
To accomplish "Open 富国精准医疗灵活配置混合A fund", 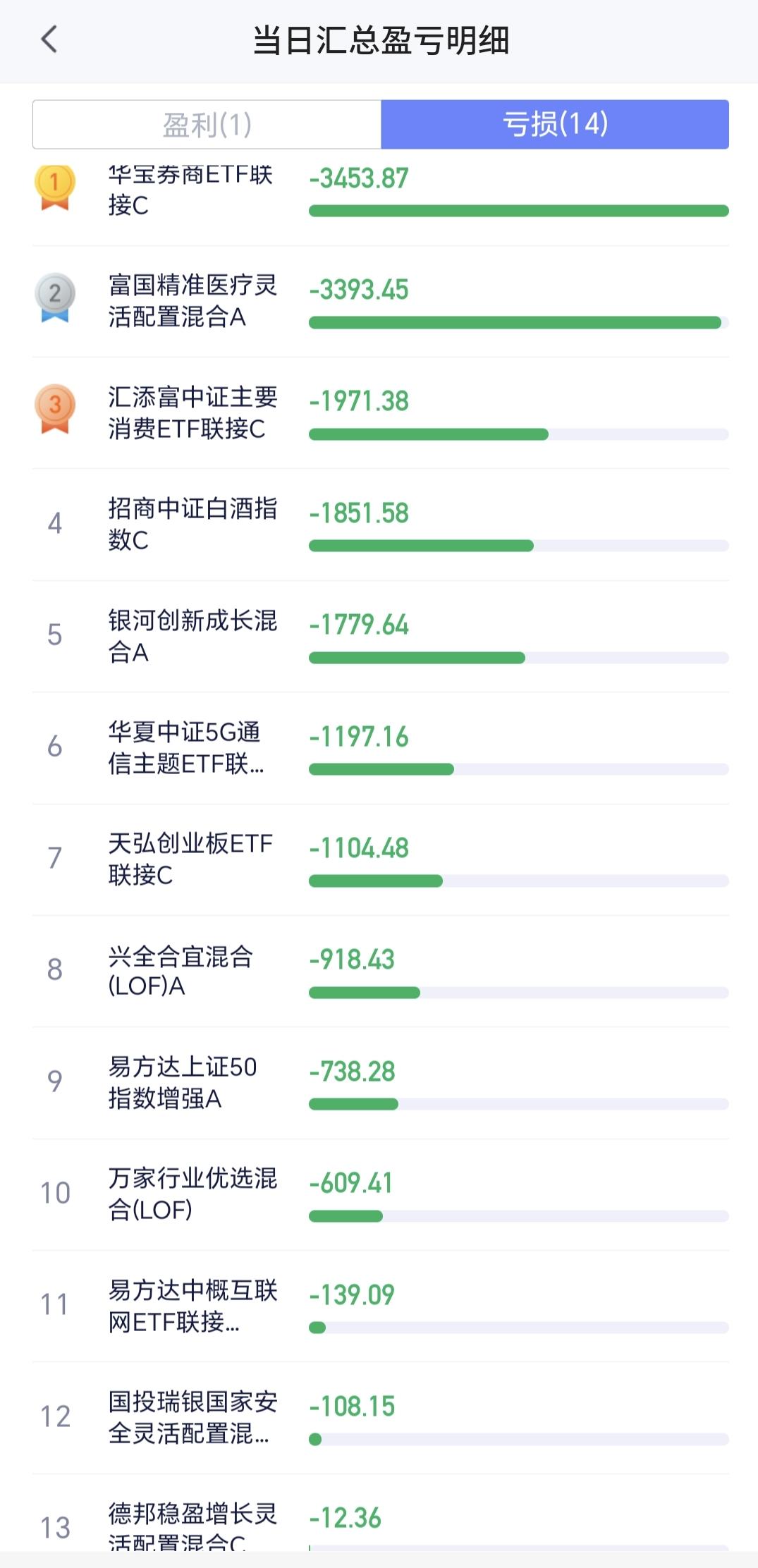I will point(192,301).
